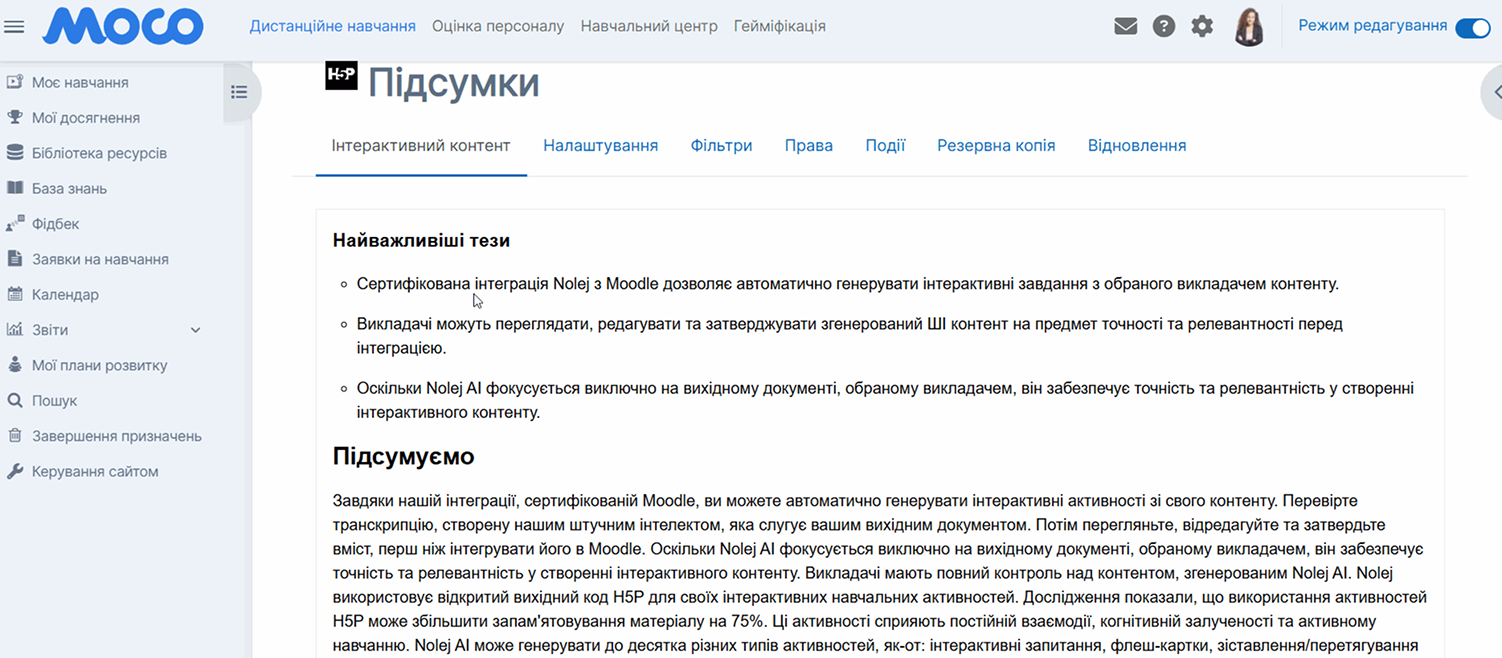Click Пошук search item in sidebar
The width and height of the screenshot is (1502, 658).
pos(54,401)
